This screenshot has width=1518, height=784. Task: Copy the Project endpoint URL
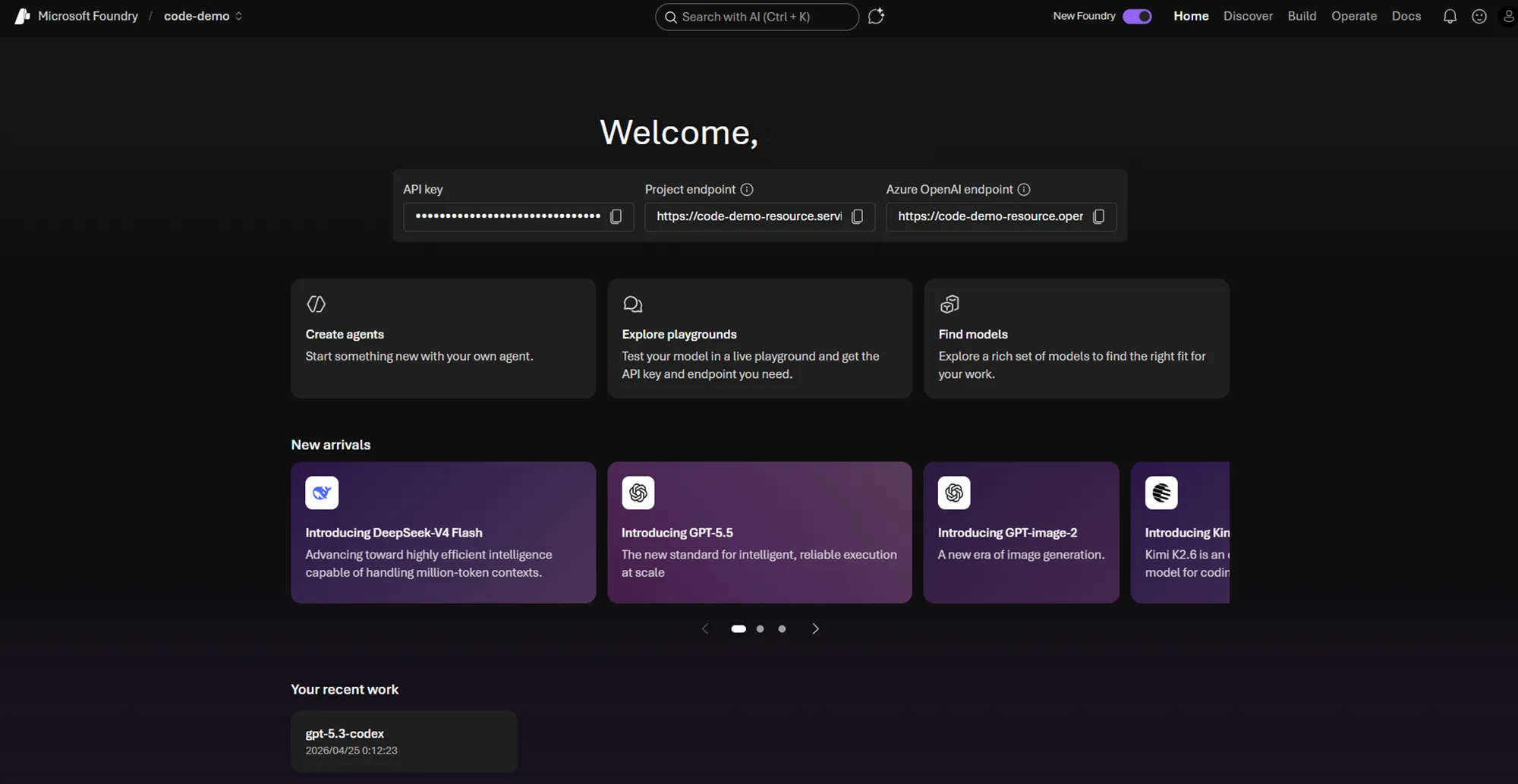[x=858, y=216]
